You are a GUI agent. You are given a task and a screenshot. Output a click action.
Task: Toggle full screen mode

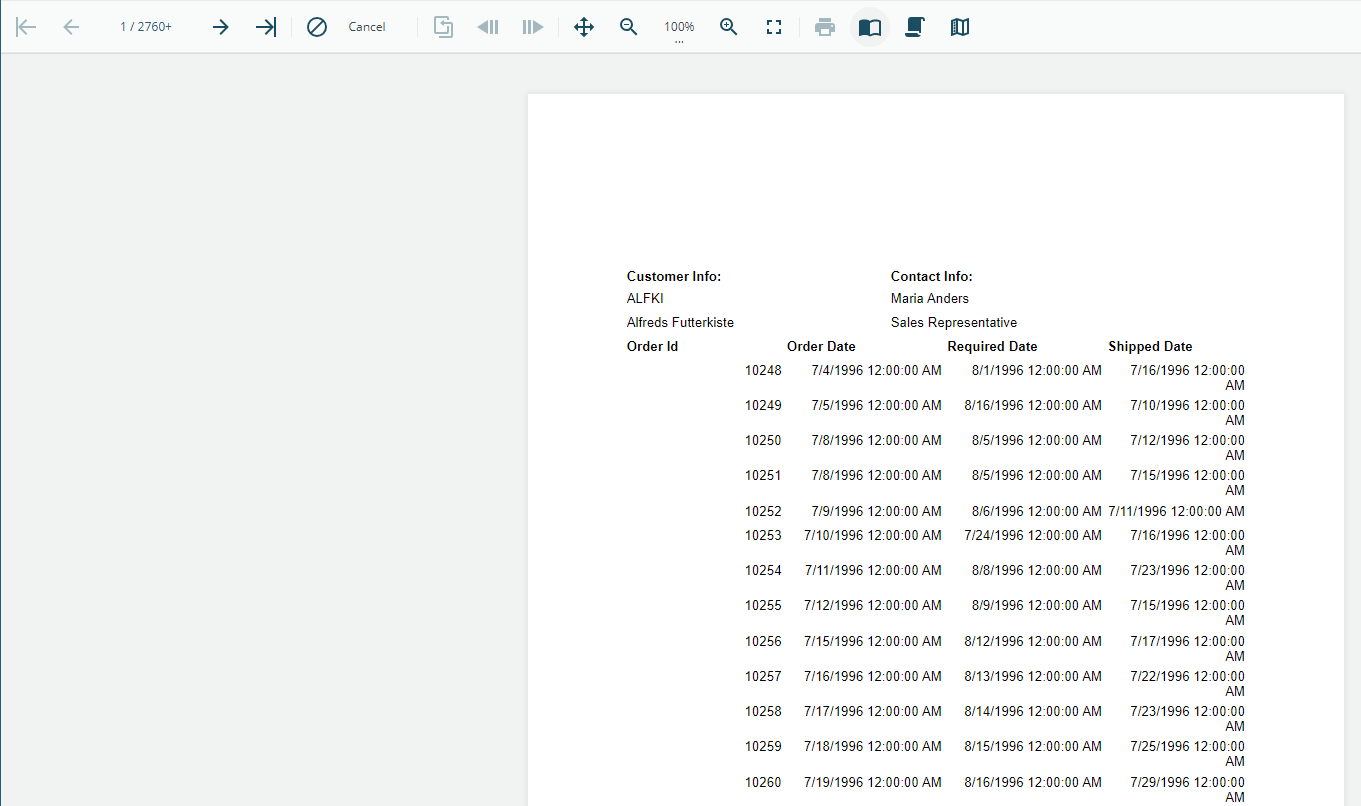773,27
